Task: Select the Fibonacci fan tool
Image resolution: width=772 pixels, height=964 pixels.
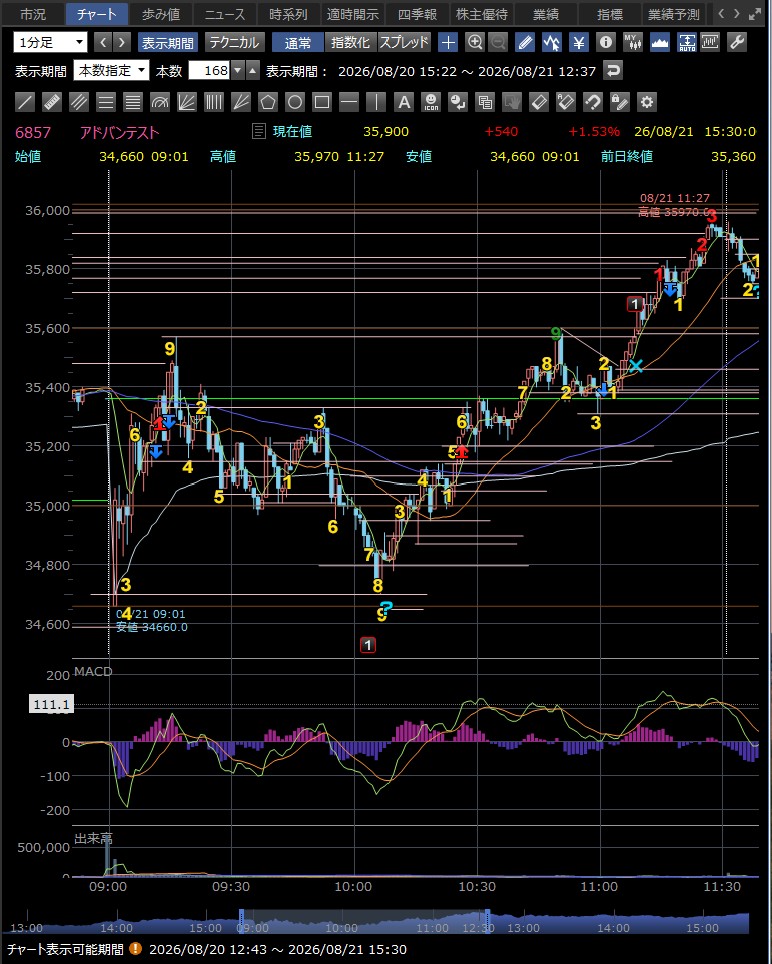Action: (187, 101)
